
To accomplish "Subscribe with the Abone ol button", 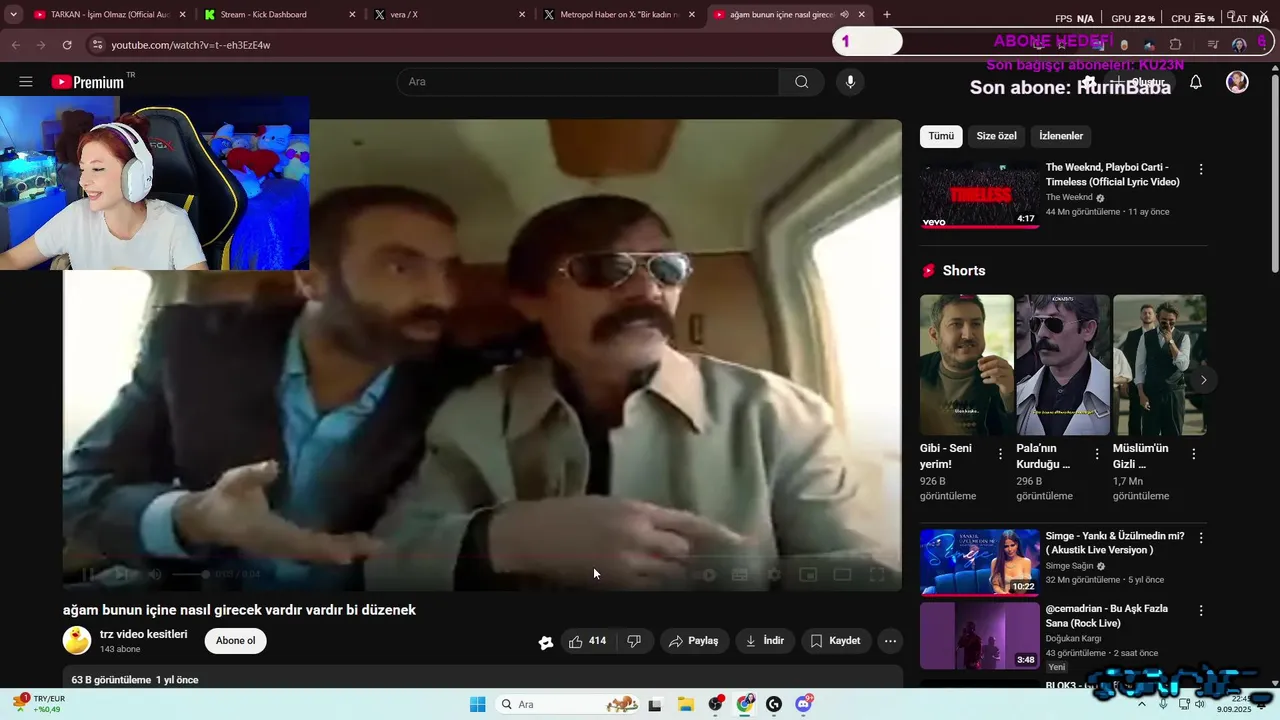I will 236,641.
